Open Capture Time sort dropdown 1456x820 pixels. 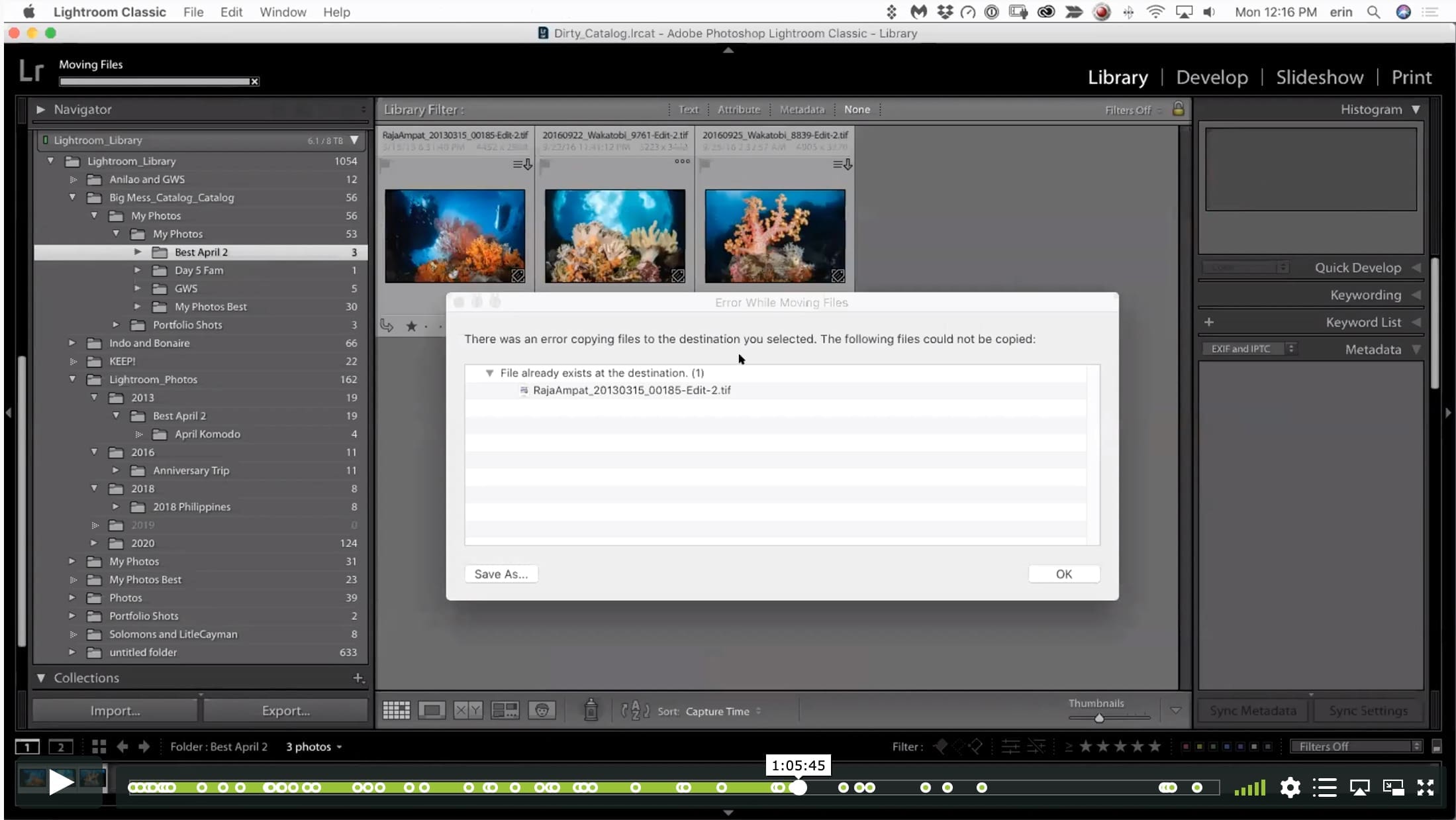pos(723,711)
